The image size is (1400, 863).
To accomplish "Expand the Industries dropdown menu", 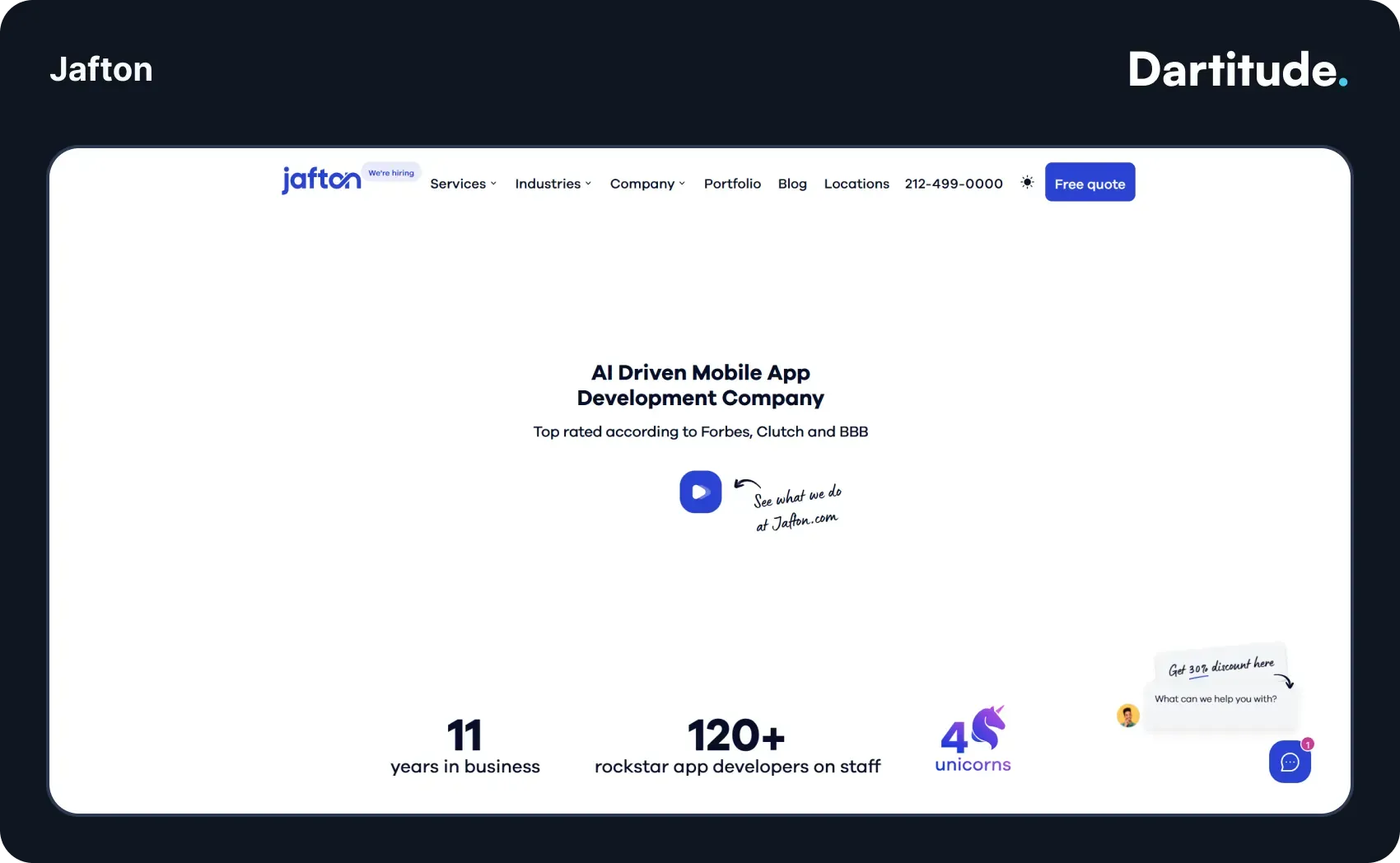I will (x=553, y=184).
